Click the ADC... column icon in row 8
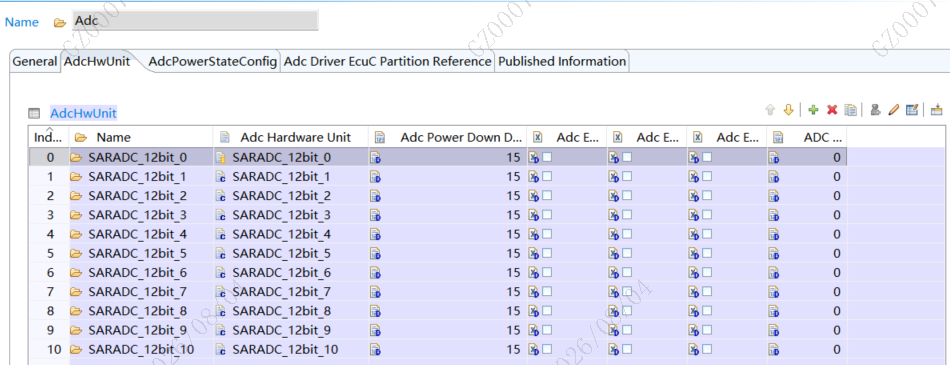950x365 pixels. tap(774, 312)
